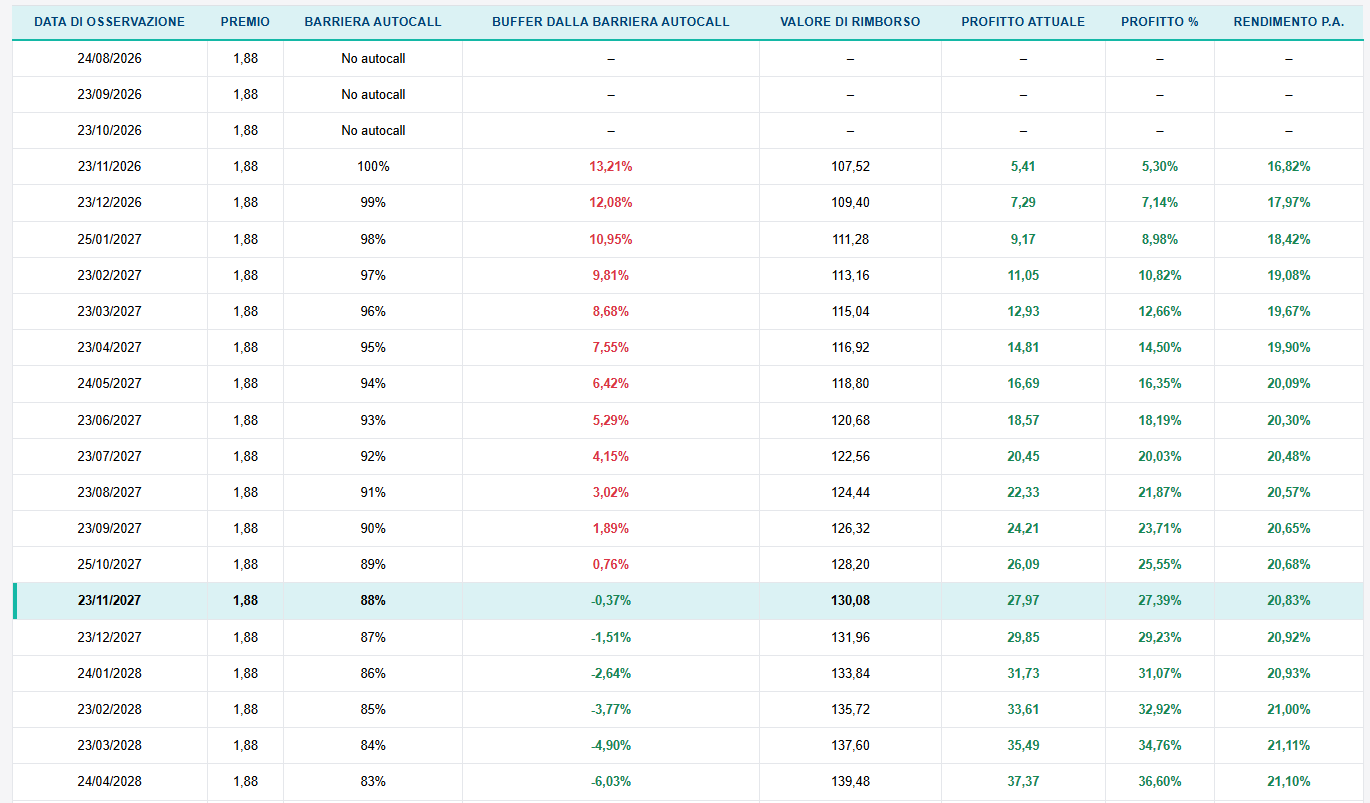The height and width of the screenshot is (803, 1370).
Task: Click the buffer value 12,08%
Action: [611, 202]
